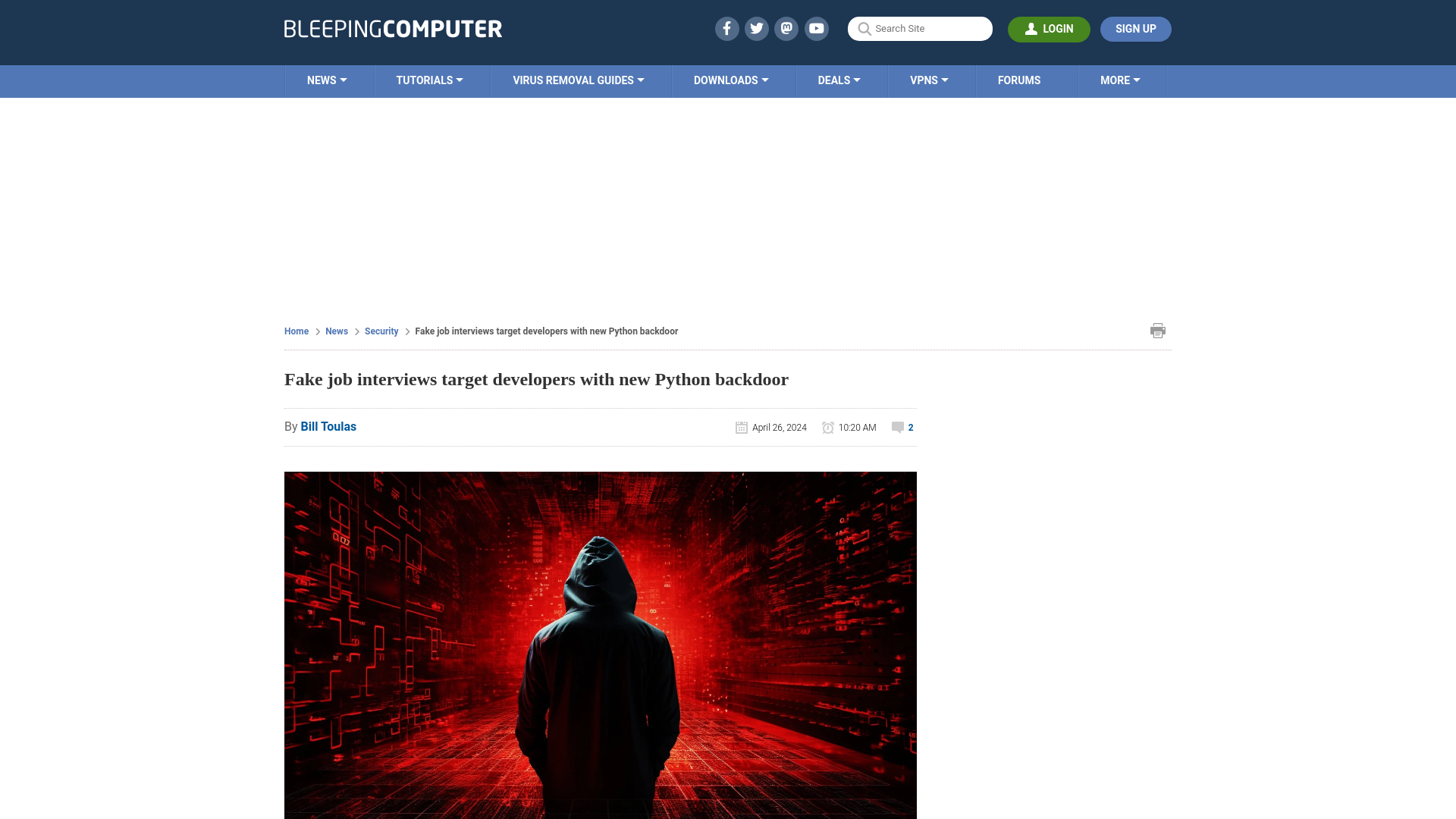Screen dimensions: 1456x819
Task: Click the calendar date icon near April 26
Action: pyautogui.click(x=741, y=427)
